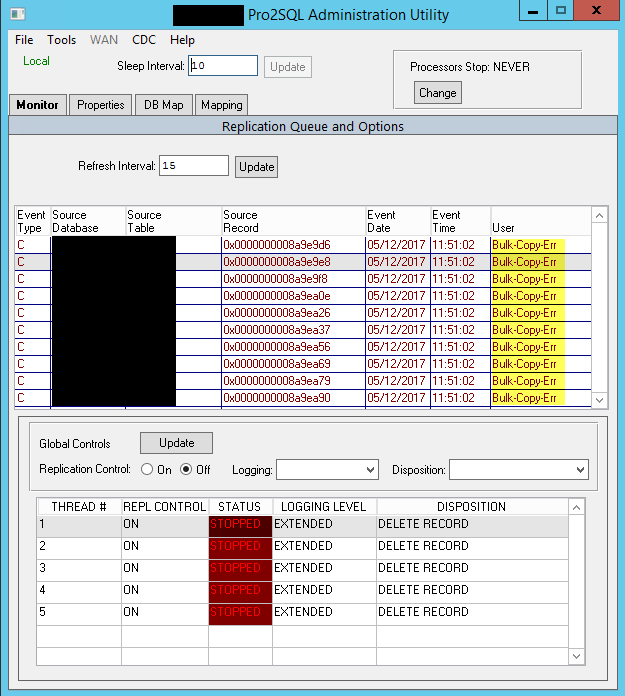Image resolution: width=625 pixels, height=696 pixels.
Task: Click the green Local label
Action: pos(36,61)
